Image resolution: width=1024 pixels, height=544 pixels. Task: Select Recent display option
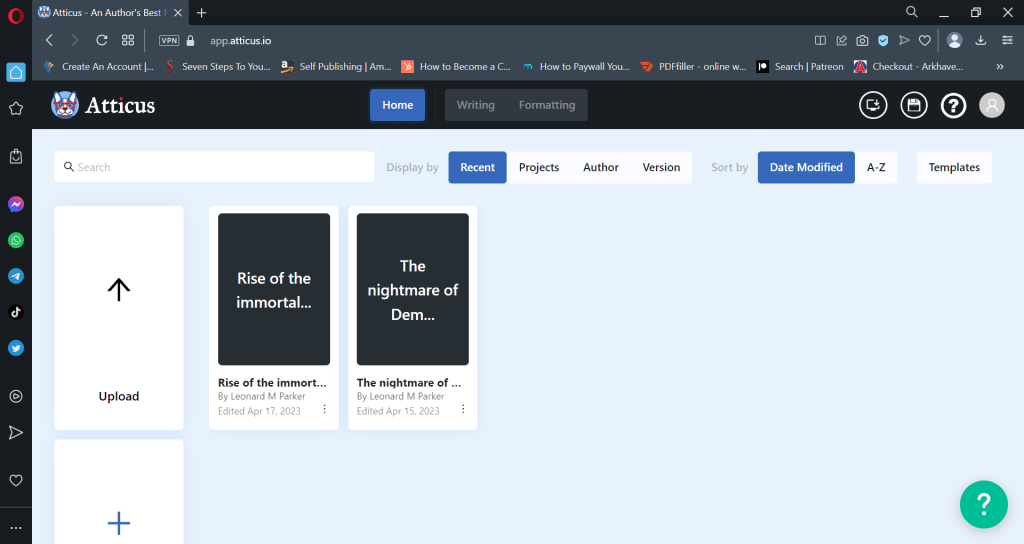click(x=477, y=167)
